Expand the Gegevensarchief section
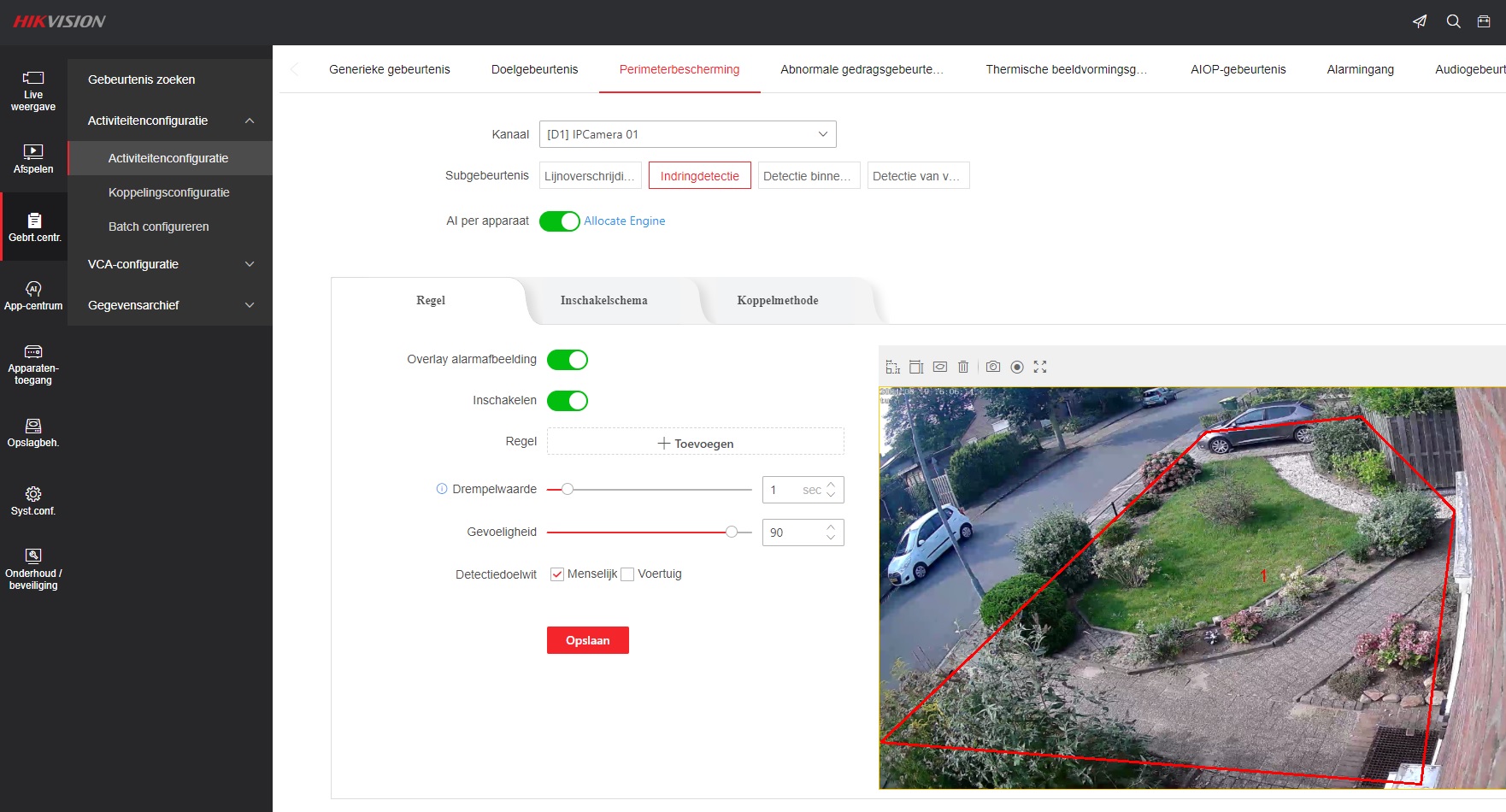1506x812 pixels. click(x=170, y=305)
